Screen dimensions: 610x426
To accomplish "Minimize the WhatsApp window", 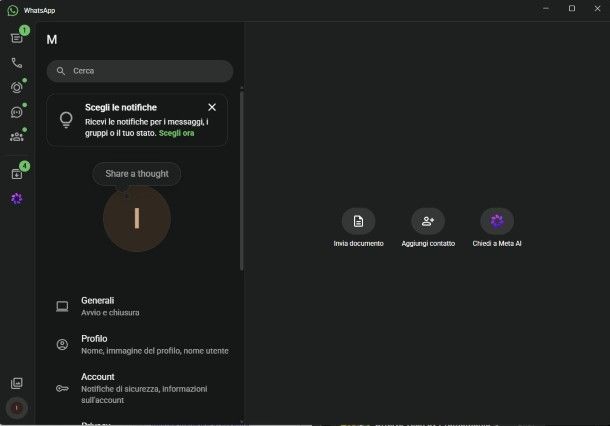I will (x=546, y=8).
